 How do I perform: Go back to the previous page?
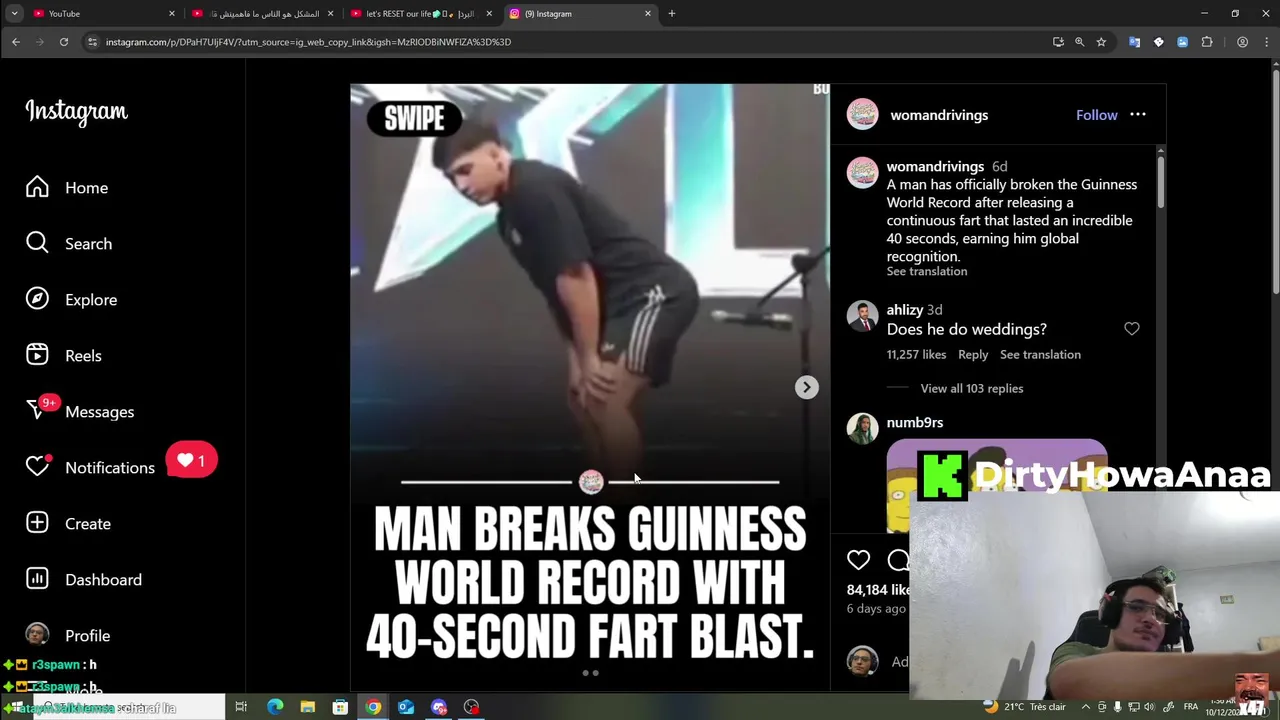pos(16,42)
